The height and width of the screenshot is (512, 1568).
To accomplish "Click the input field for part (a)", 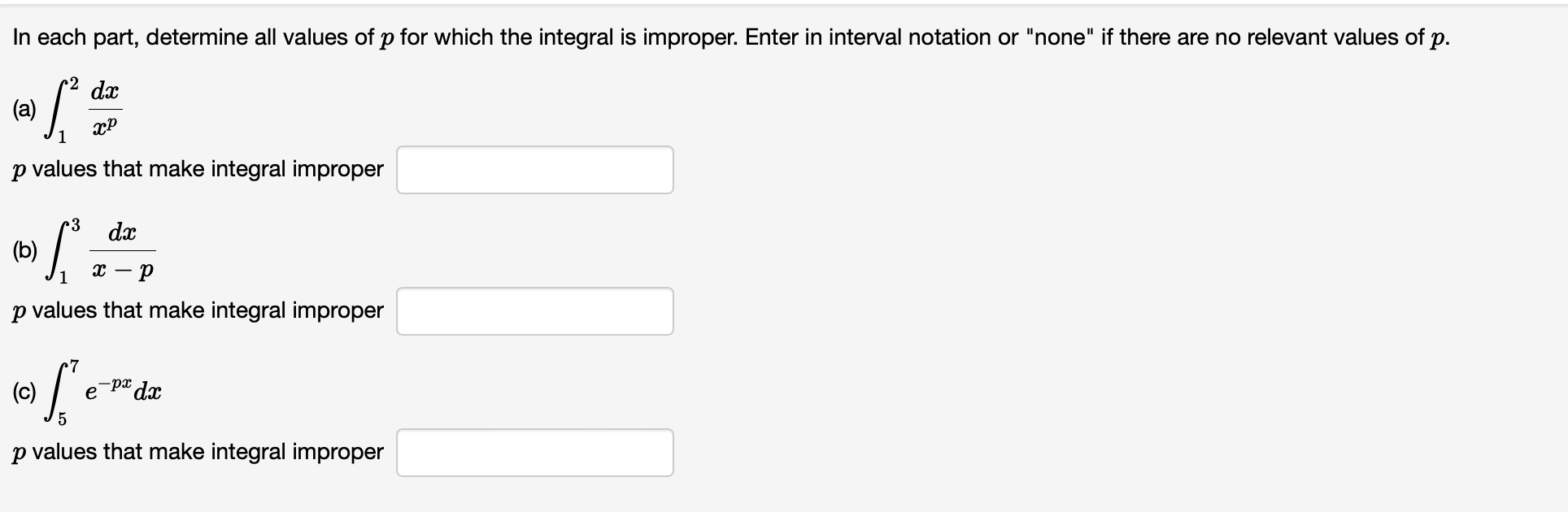I will [x=534, y=170].
